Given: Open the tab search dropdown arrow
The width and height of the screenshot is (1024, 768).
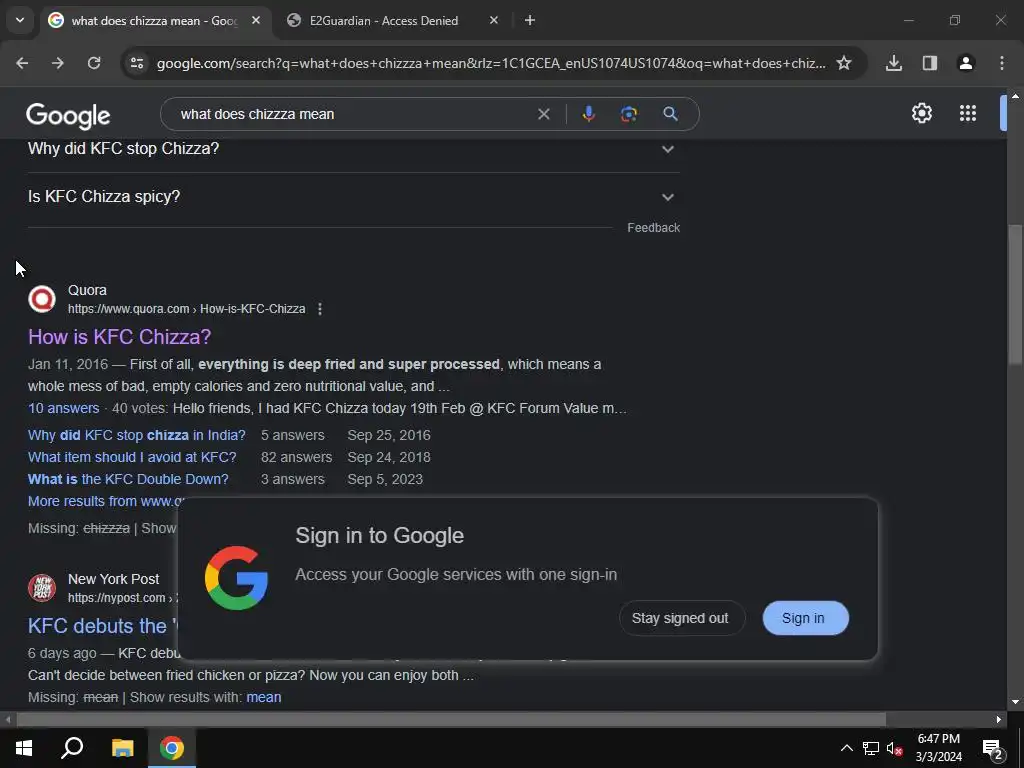Looking at the screenshot, I should coord(20,20).
